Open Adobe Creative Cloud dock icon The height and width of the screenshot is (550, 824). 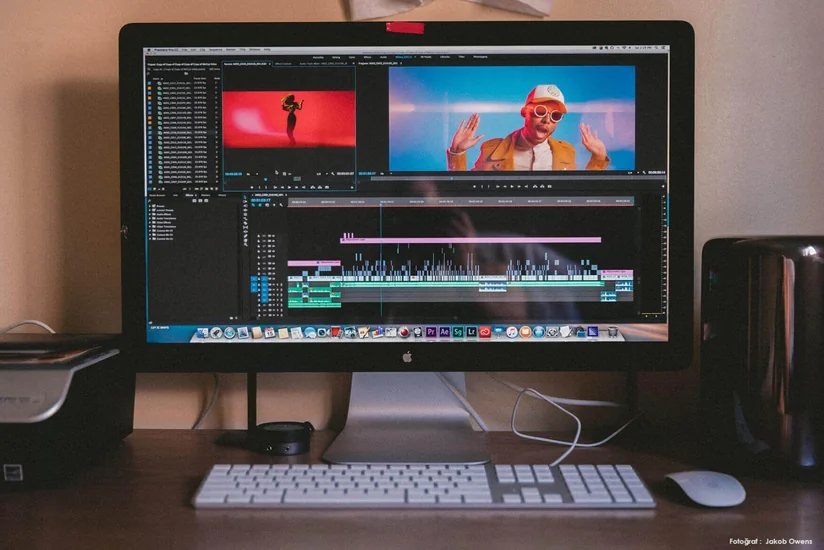(x=485, y=332)
